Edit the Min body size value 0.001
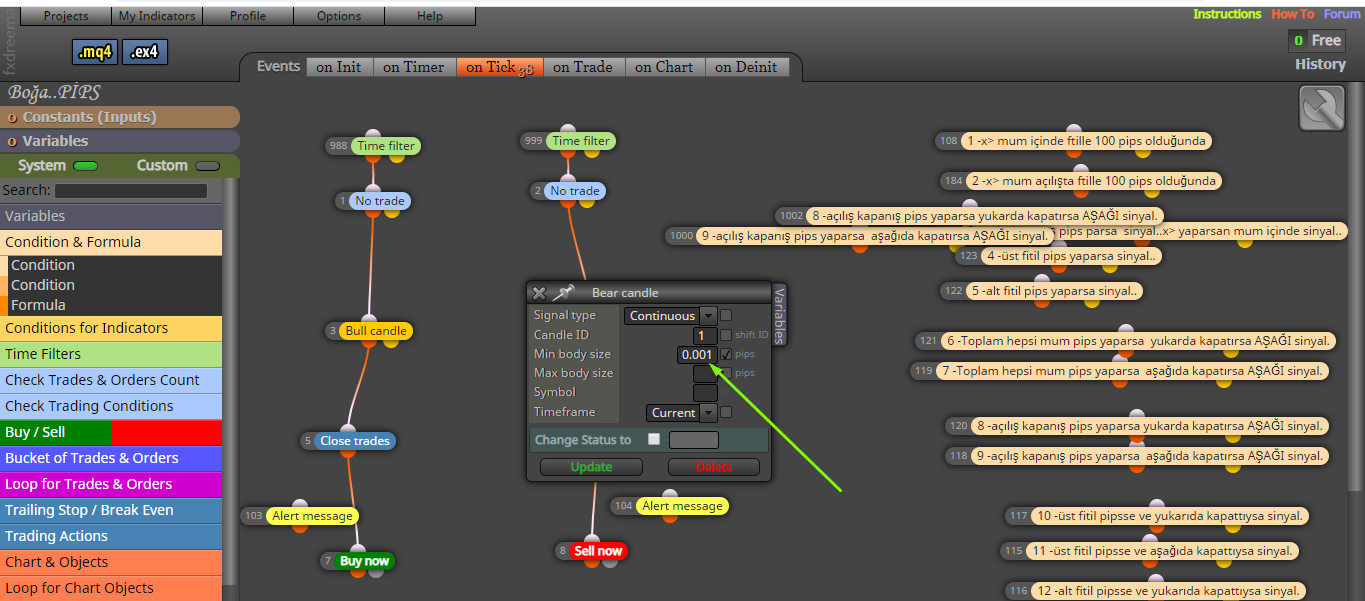Viewport: 1365px width, 601px height. (697, 355)
